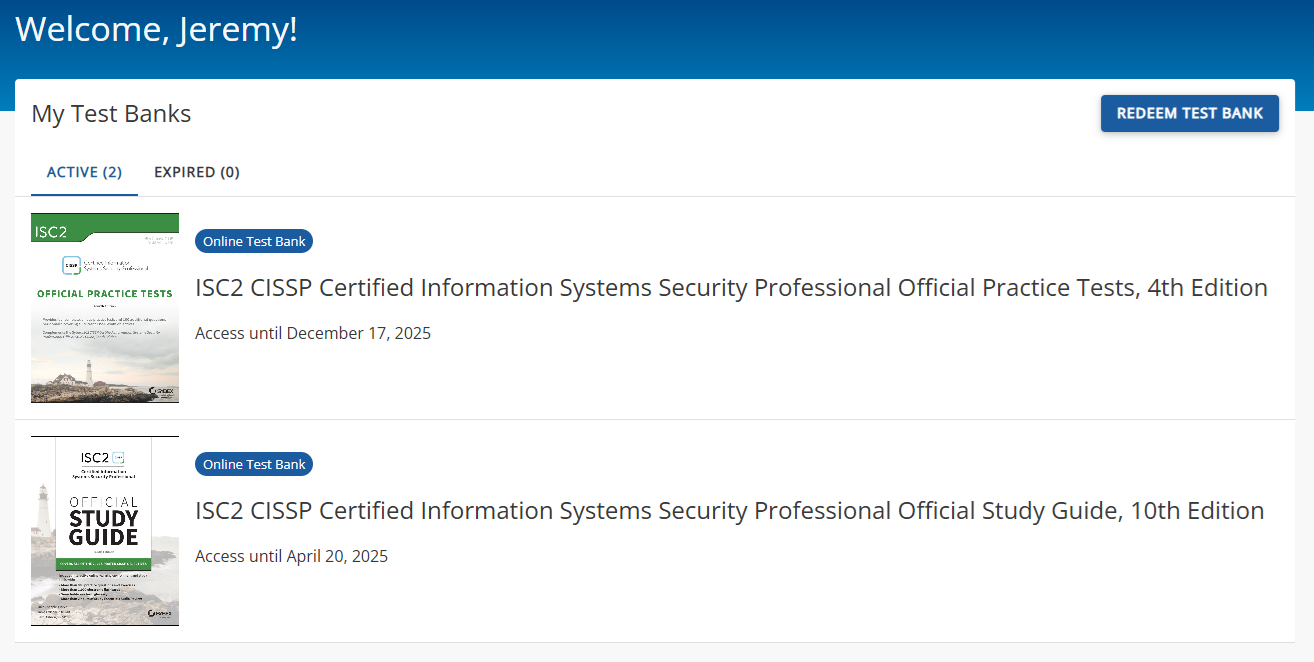The image size is (1314, 662).
Task: Open CISSP Official Study Guide, 10th Edition title
Action: click(730, 511)
